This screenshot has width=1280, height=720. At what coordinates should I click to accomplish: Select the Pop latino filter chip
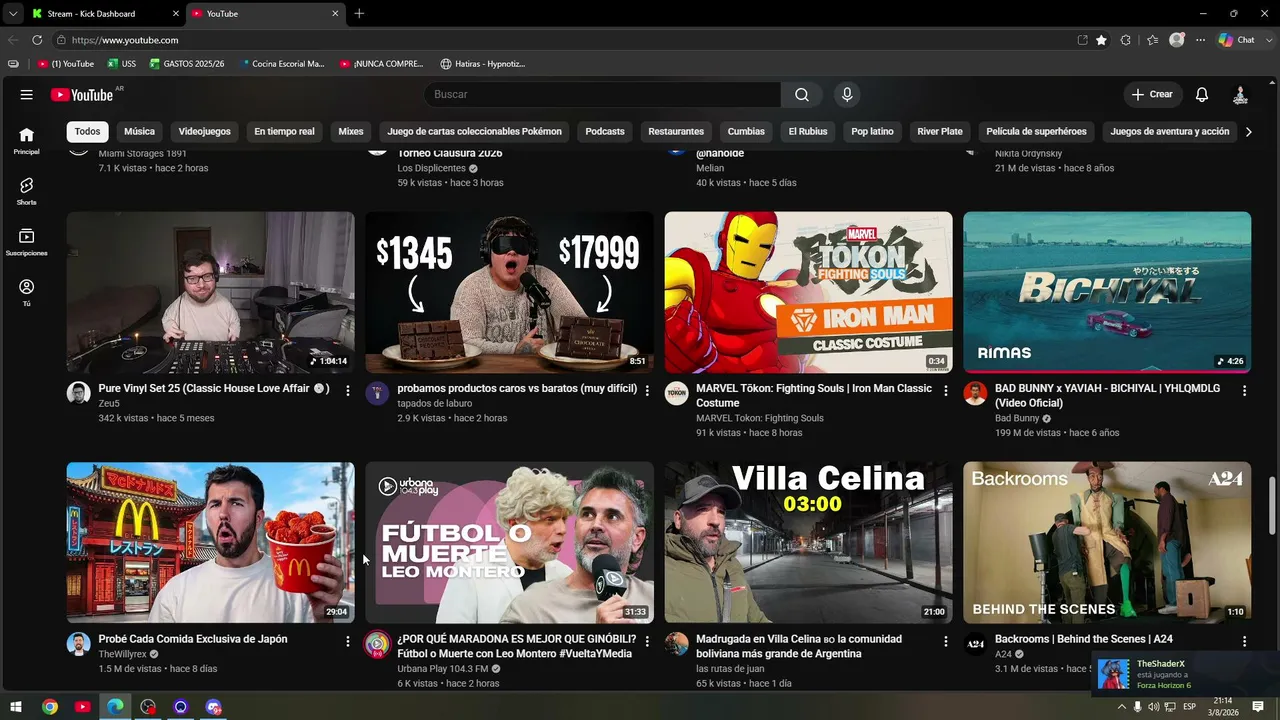872,132
